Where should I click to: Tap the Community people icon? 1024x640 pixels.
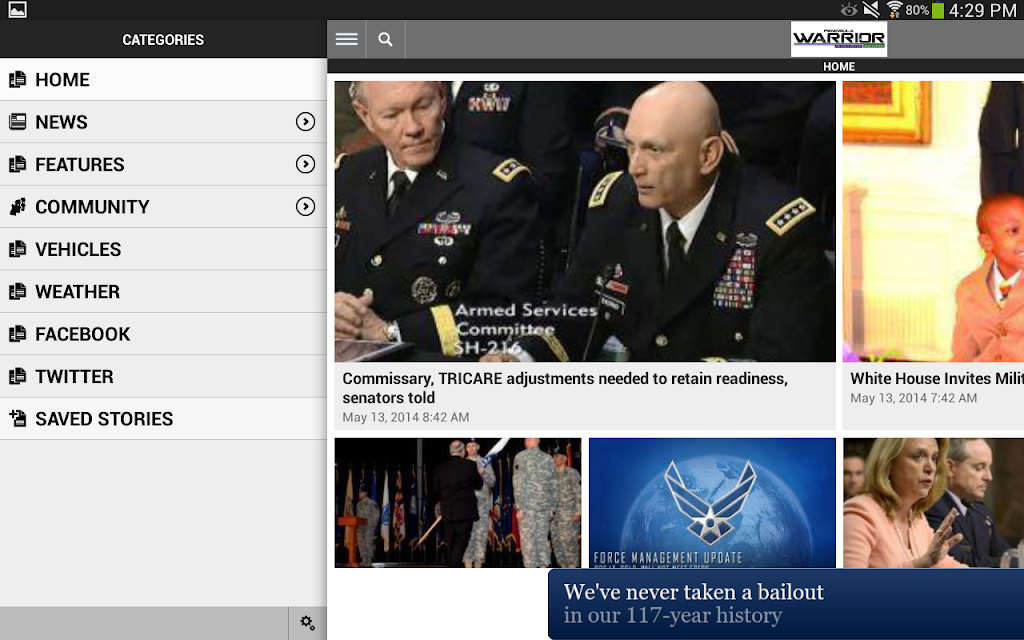(18, 206)
